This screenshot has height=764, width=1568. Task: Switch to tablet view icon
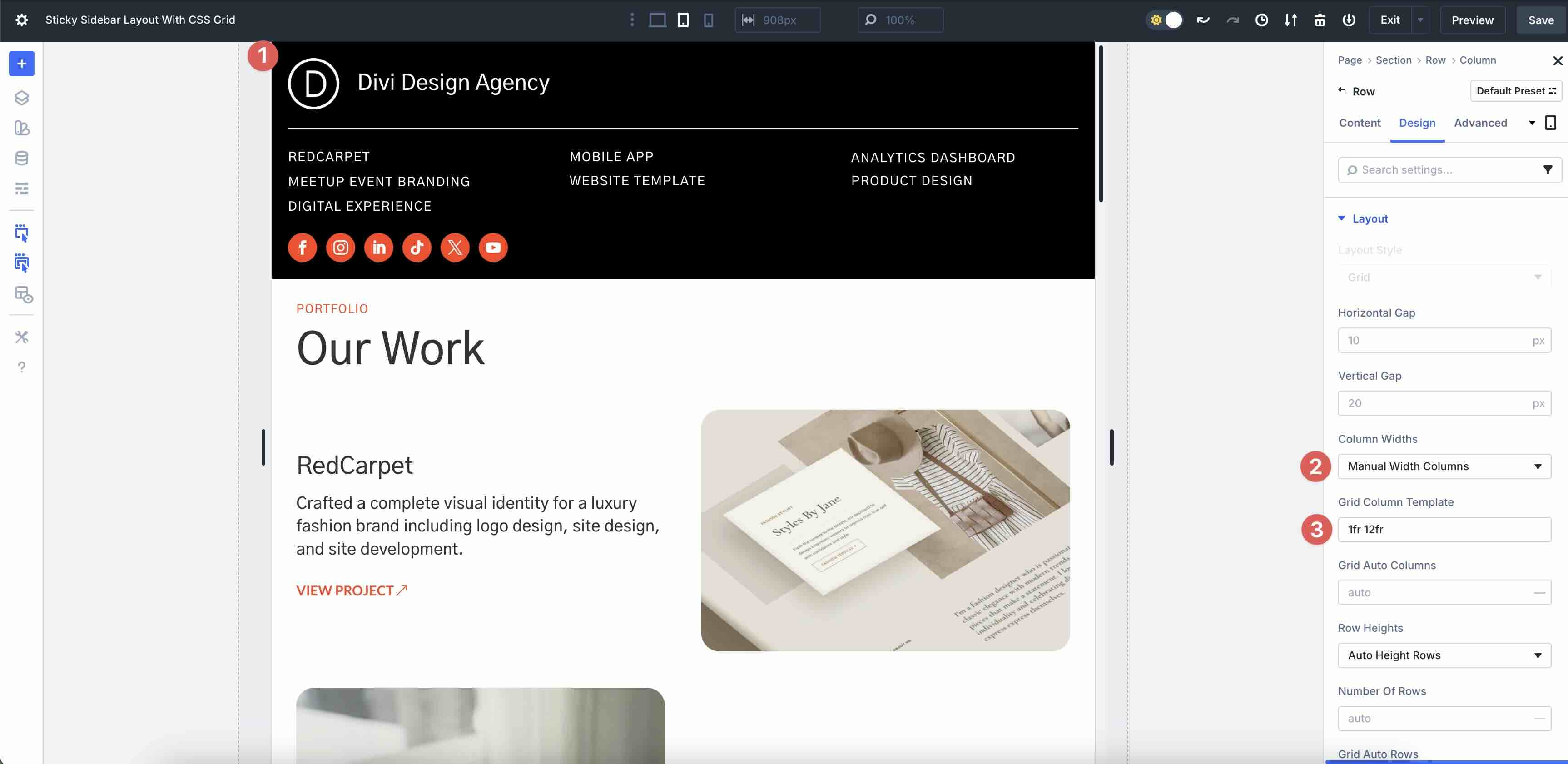(x=682, y=20)
